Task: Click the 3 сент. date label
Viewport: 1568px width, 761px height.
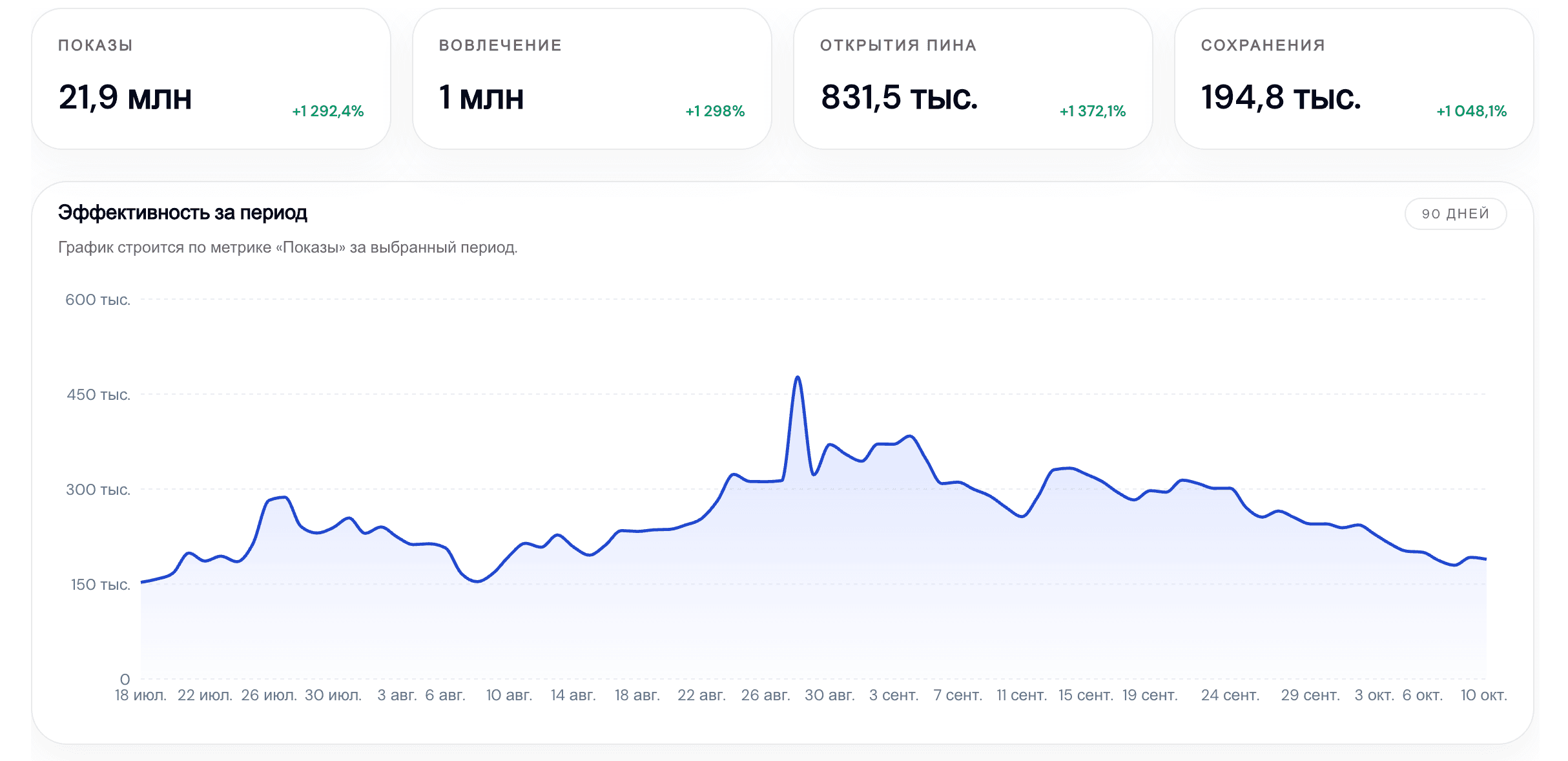Action: tap(893, 695)
